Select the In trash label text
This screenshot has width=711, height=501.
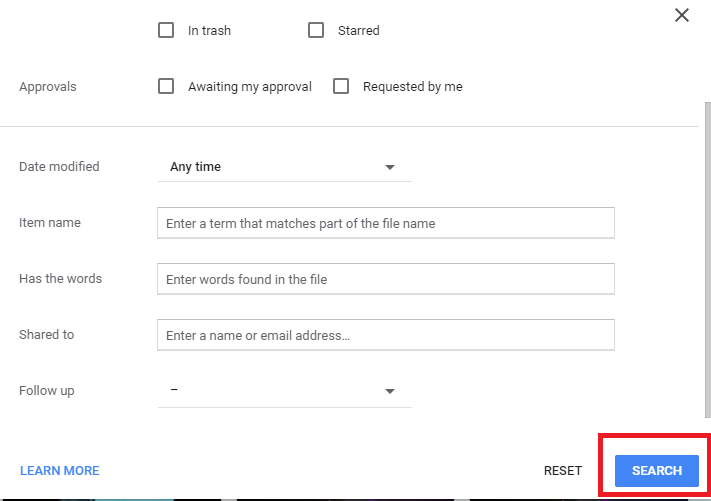tap(209, 30)
